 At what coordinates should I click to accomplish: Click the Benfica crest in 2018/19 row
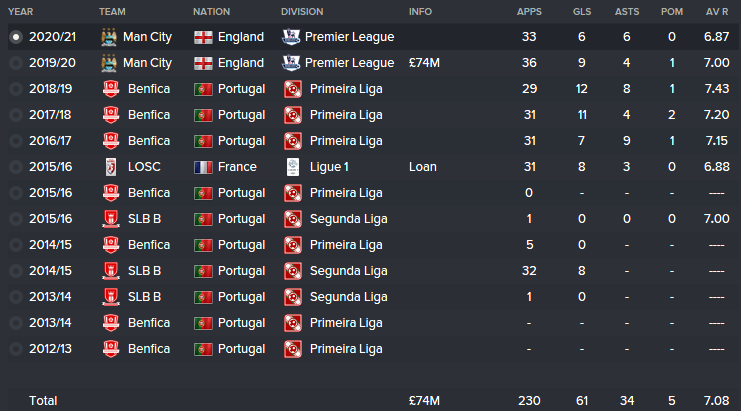pos(111,89)
